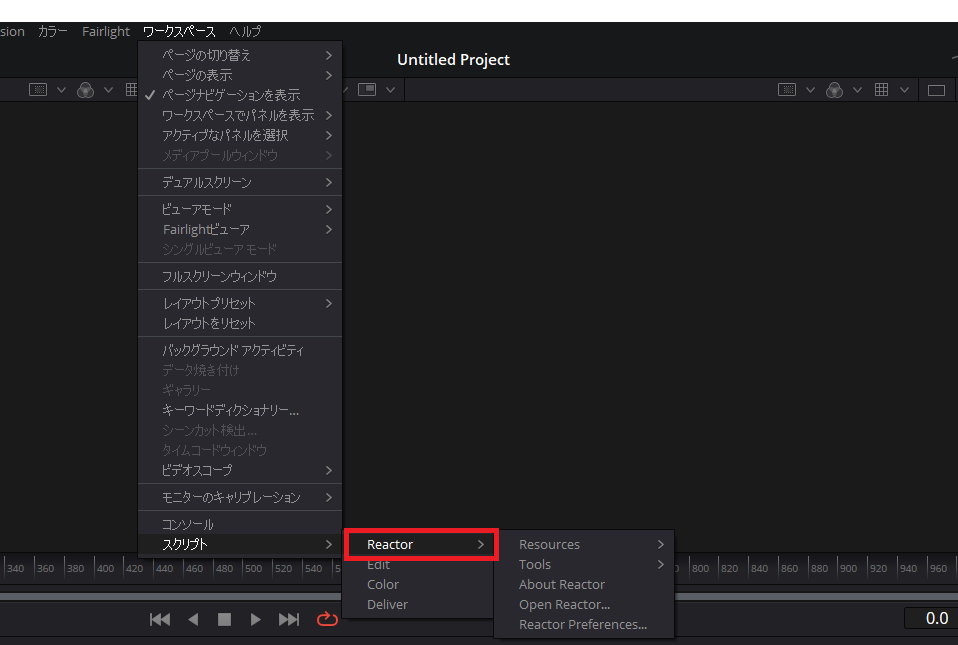
Task: Expand the ビデオスコープ submenu arrow
Action: click(x=329, y=470)
